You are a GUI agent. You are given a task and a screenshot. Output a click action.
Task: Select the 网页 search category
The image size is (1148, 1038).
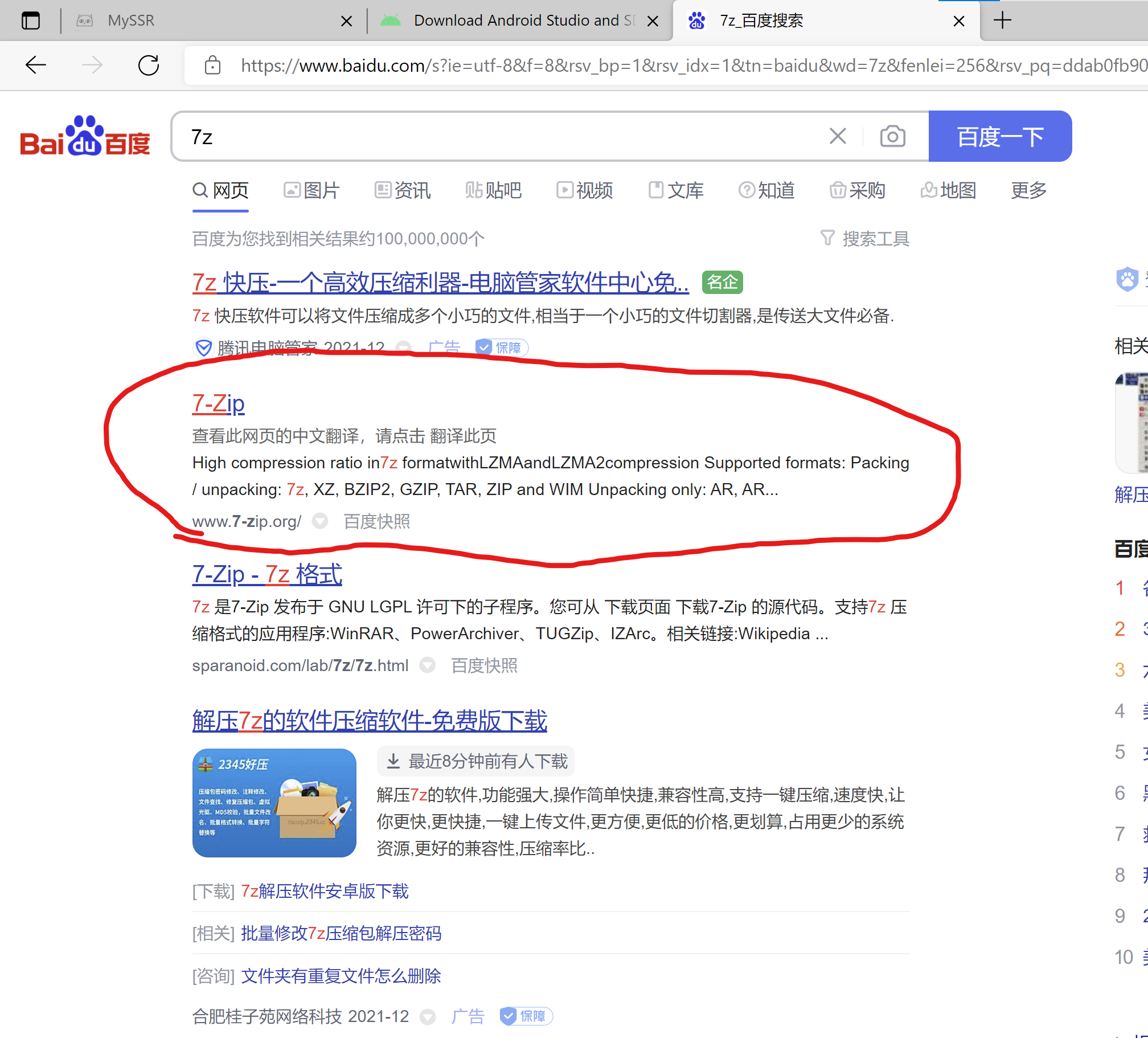(221, 190)
